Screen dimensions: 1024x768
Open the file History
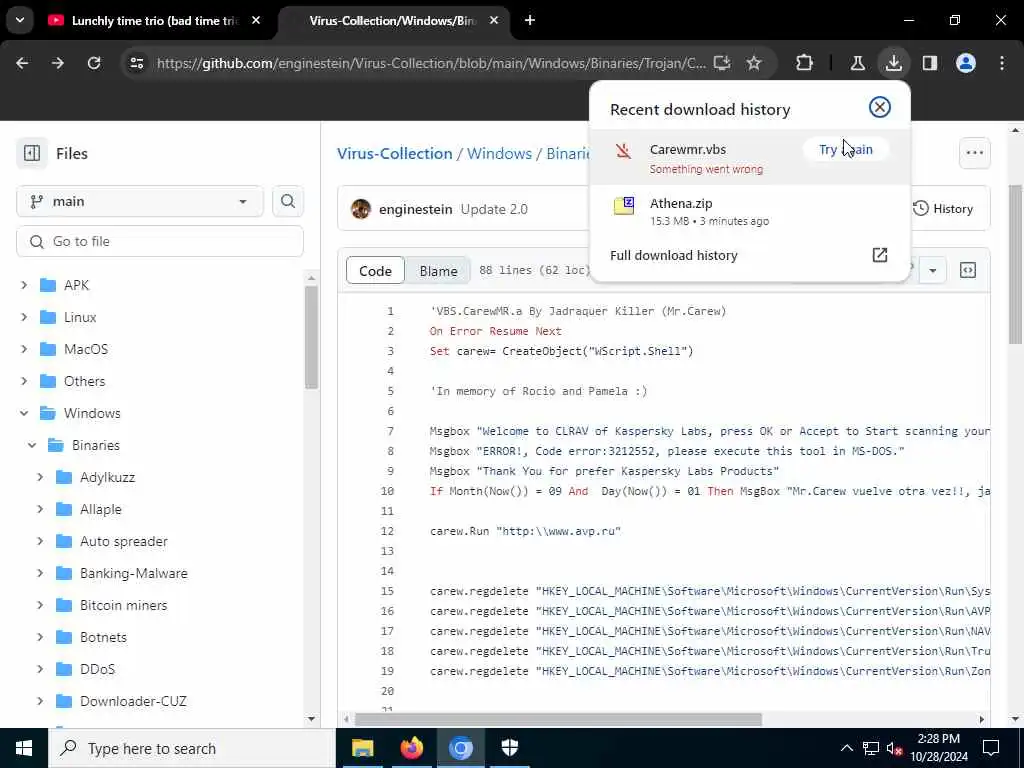pos(943,209)
